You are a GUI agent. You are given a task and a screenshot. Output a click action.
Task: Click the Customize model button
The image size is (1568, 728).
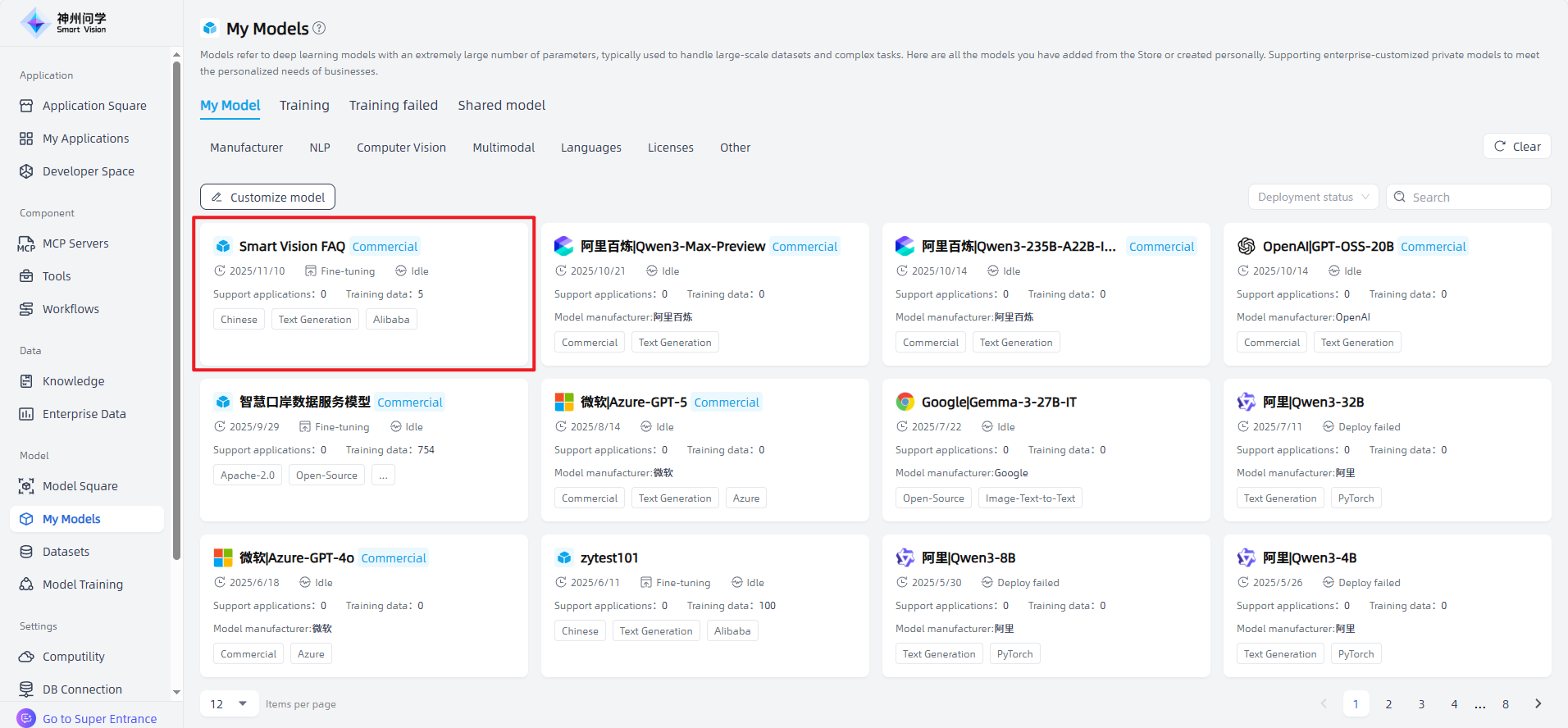coord(267,197)
